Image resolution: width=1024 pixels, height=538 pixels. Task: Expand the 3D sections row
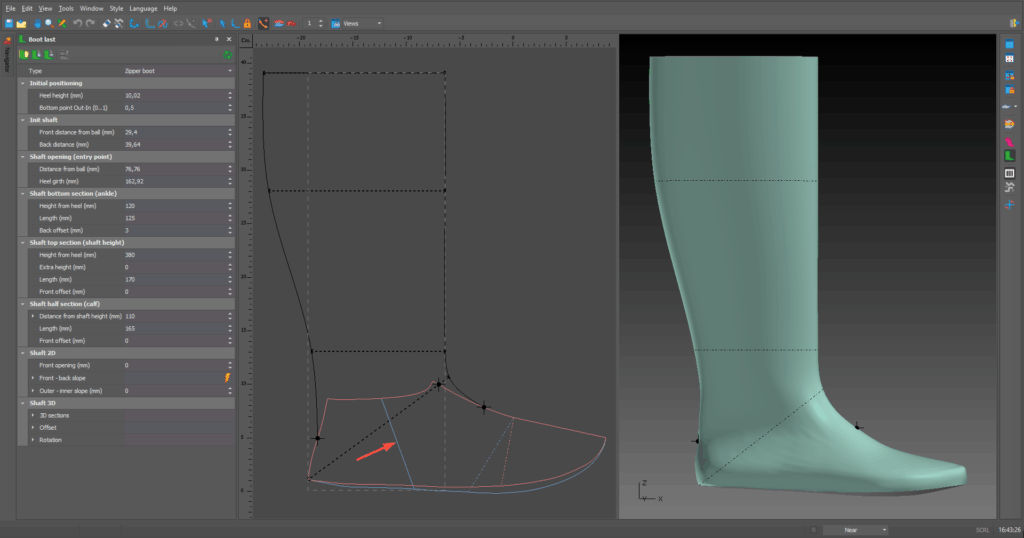[32, 414]
